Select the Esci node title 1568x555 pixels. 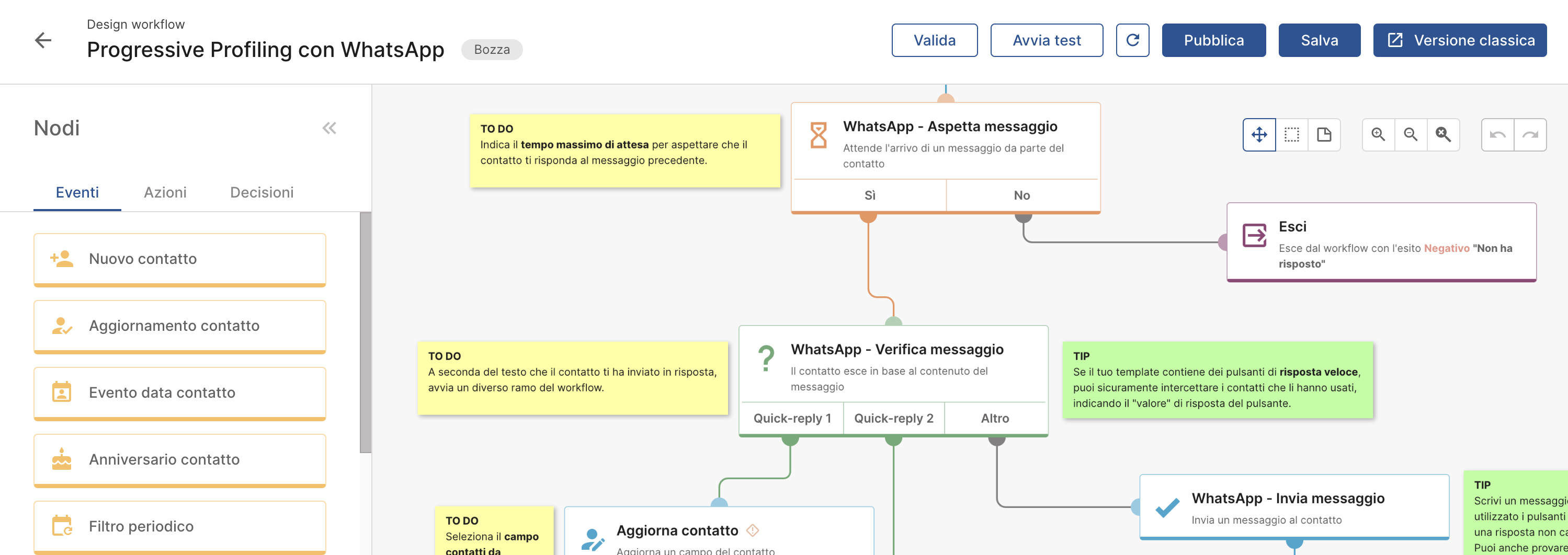click(1292, 227)
